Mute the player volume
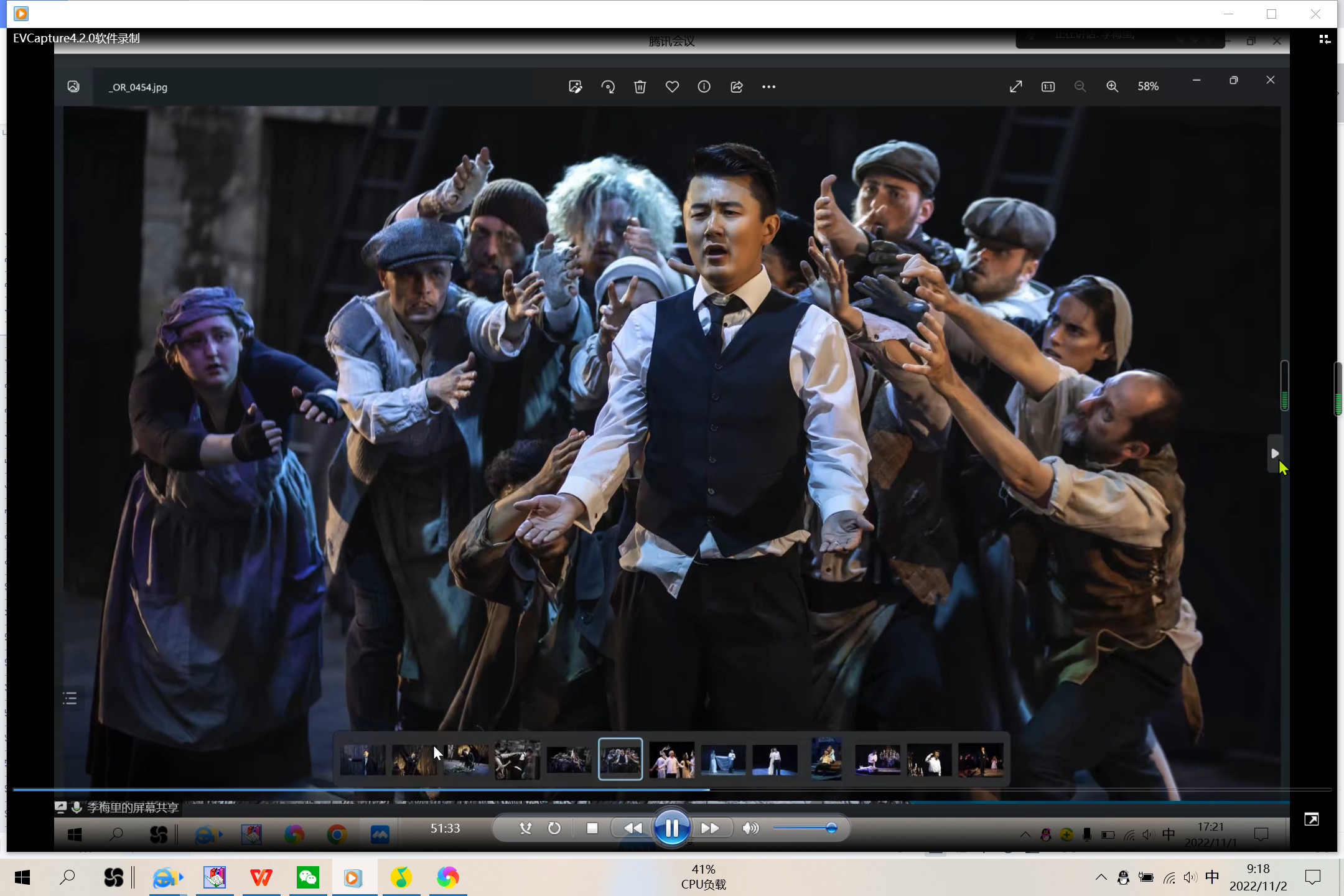 pyautogui.click(x=750, y=828)
